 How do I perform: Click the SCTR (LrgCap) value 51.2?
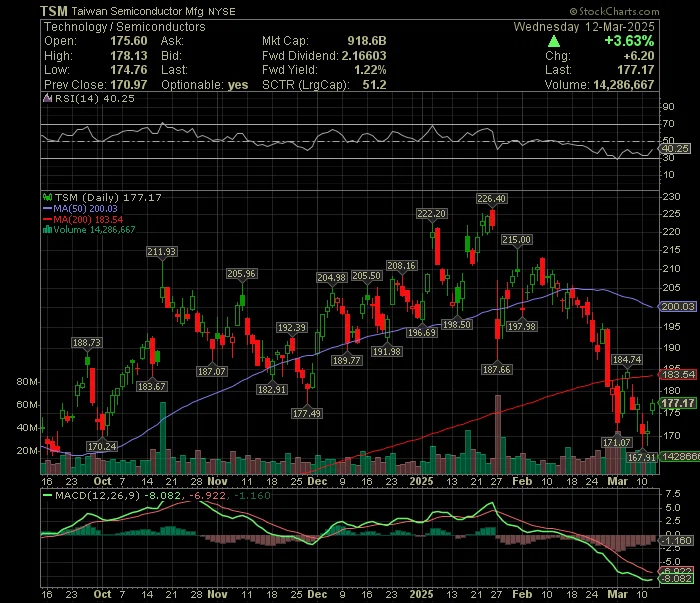[x=374, y=85]
